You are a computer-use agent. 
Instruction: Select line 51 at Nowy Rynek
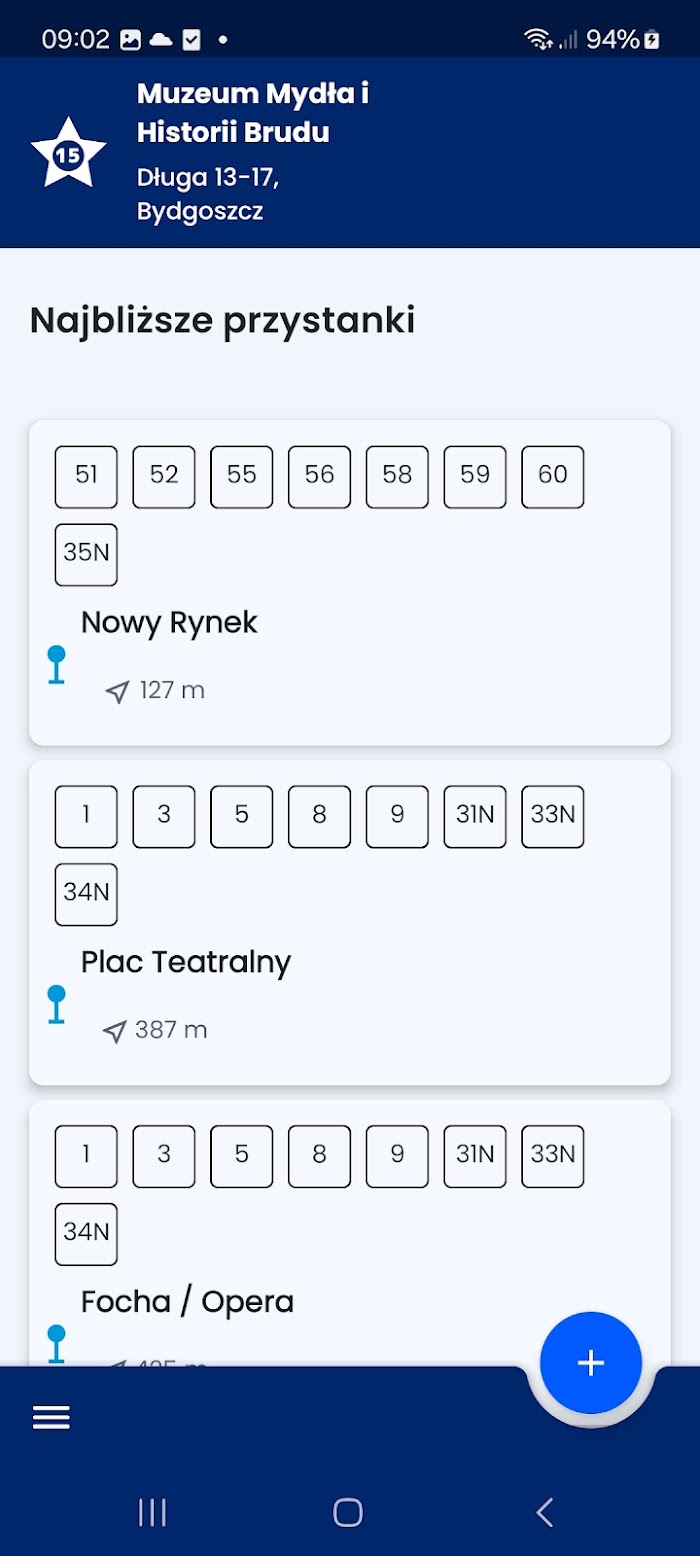click(x=86, y=477)
